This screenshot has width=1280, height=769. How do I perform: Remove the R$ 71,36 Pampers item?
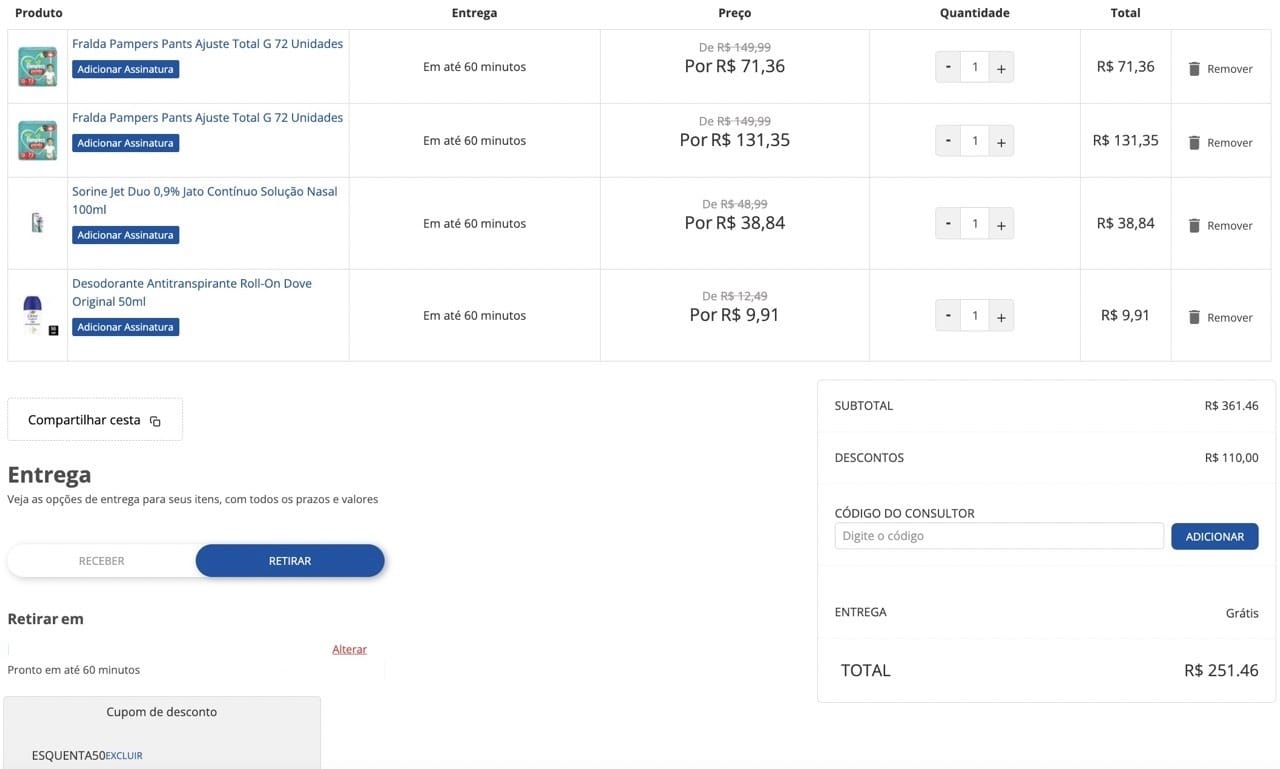click(x=1219, y=68)
